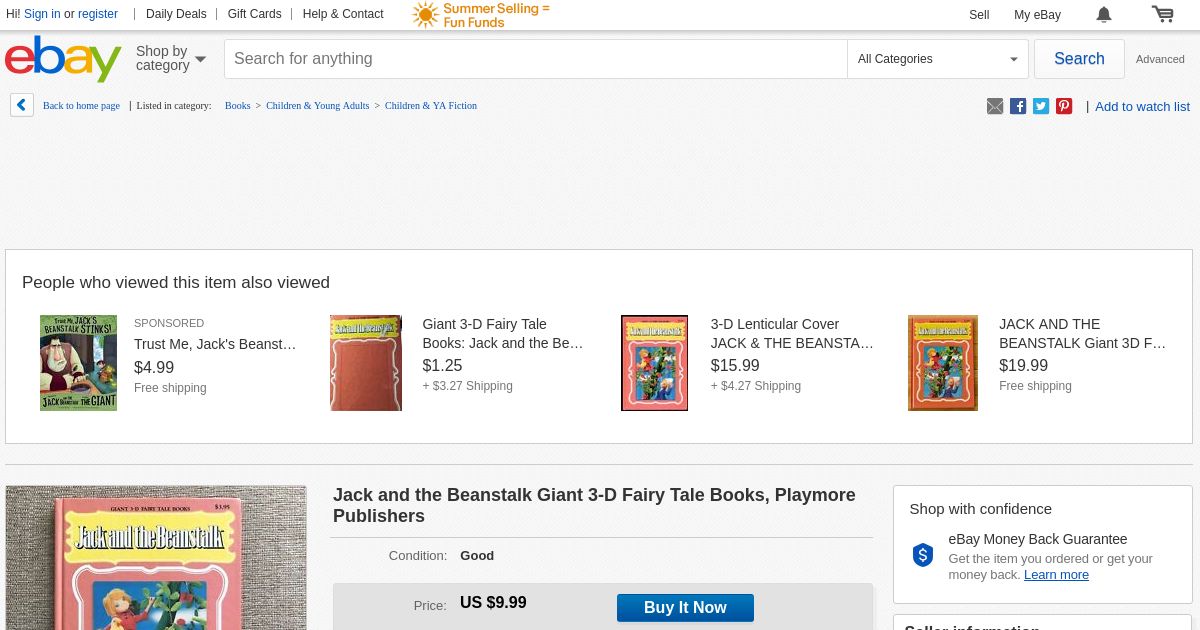Expand the Shop by category menu

[170, 59]
